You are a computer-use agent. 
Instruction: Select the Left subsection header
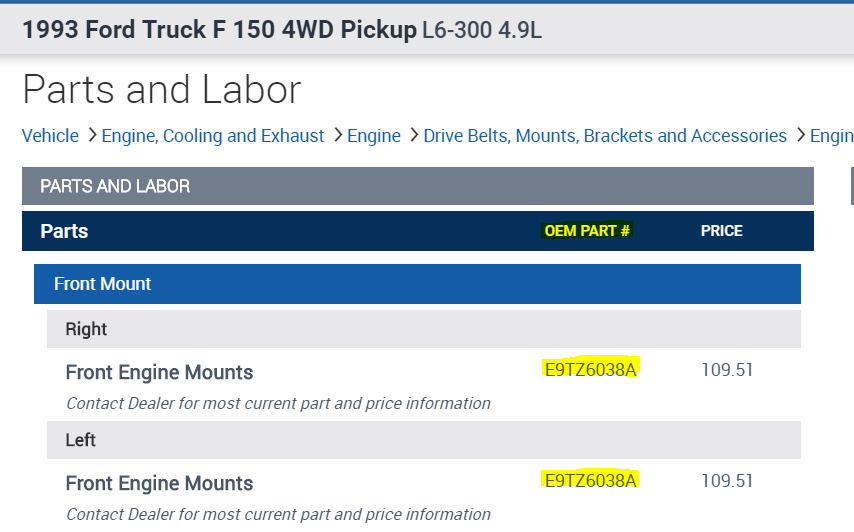80,440
